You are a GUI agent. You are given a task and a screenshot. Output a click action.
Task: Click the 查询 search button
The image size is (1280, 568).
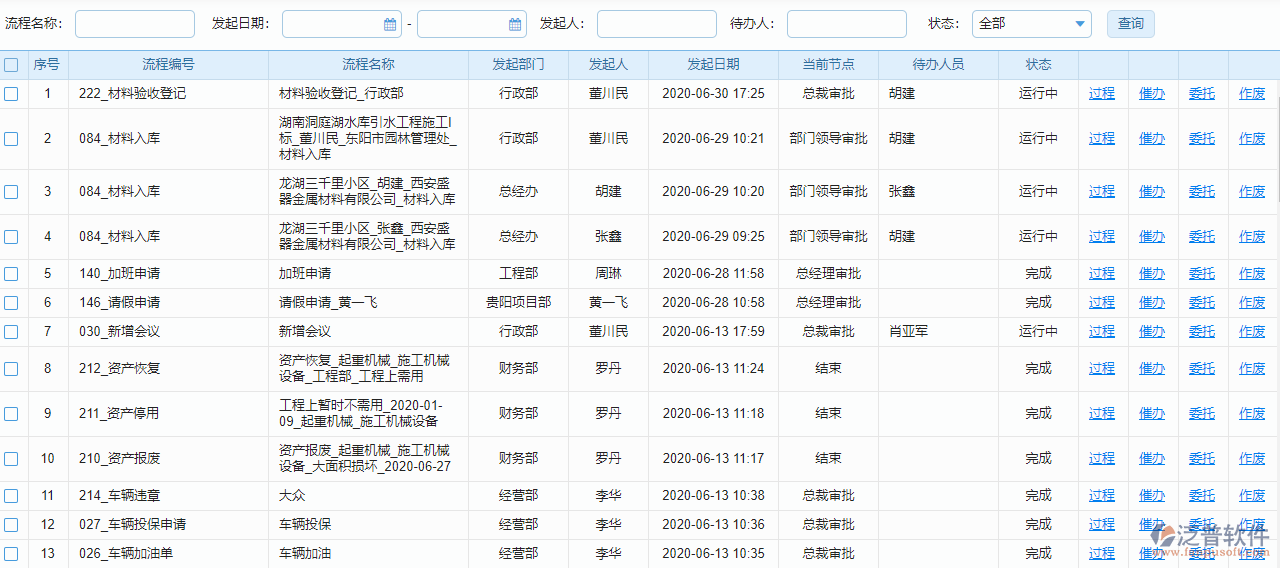click(x=1130, y=24)
